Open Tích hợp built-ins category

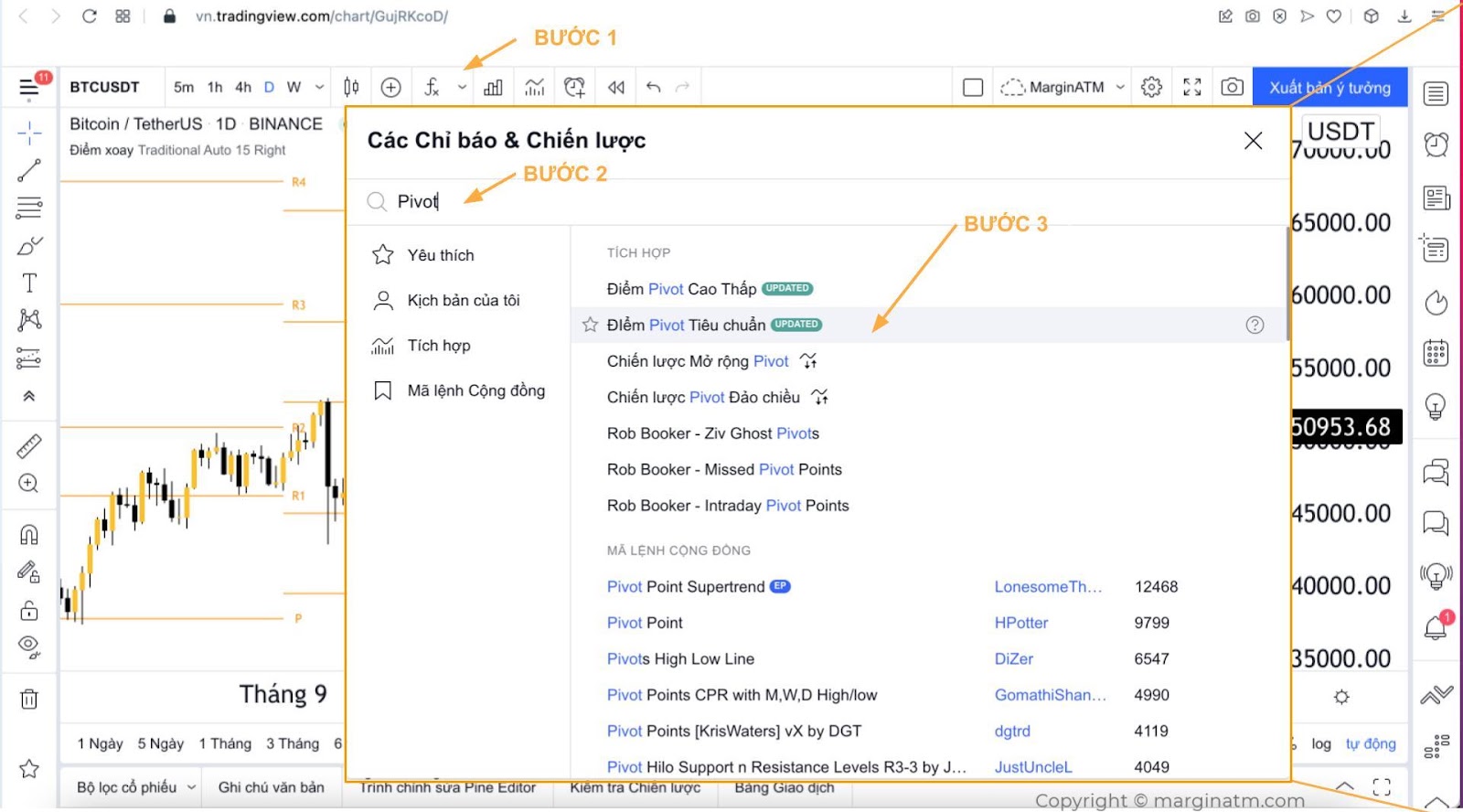pyautogui.click(x=422, y=346)
